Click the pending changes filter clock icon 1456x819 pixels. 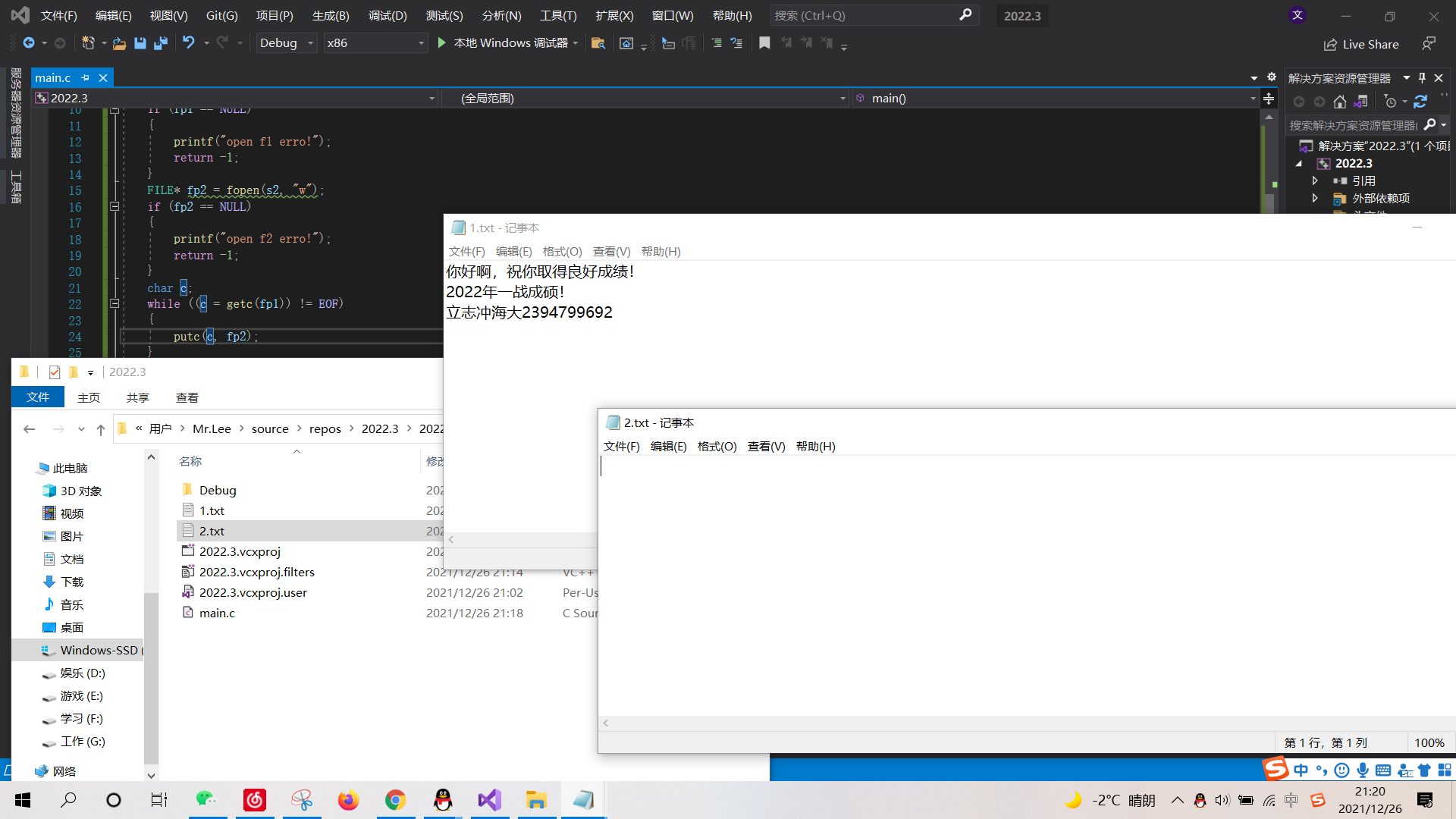pyautogui.click(x=1390, y=102)
